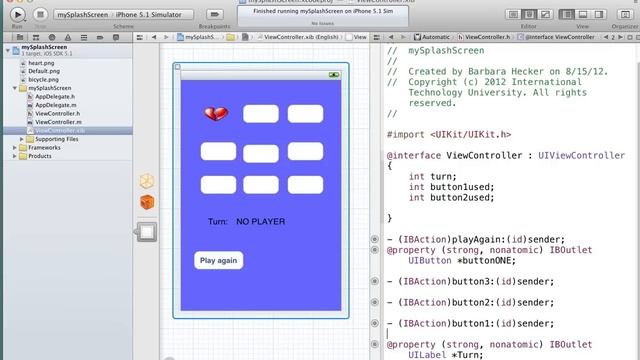Open the mySplashScreen scheme selector

124,15
